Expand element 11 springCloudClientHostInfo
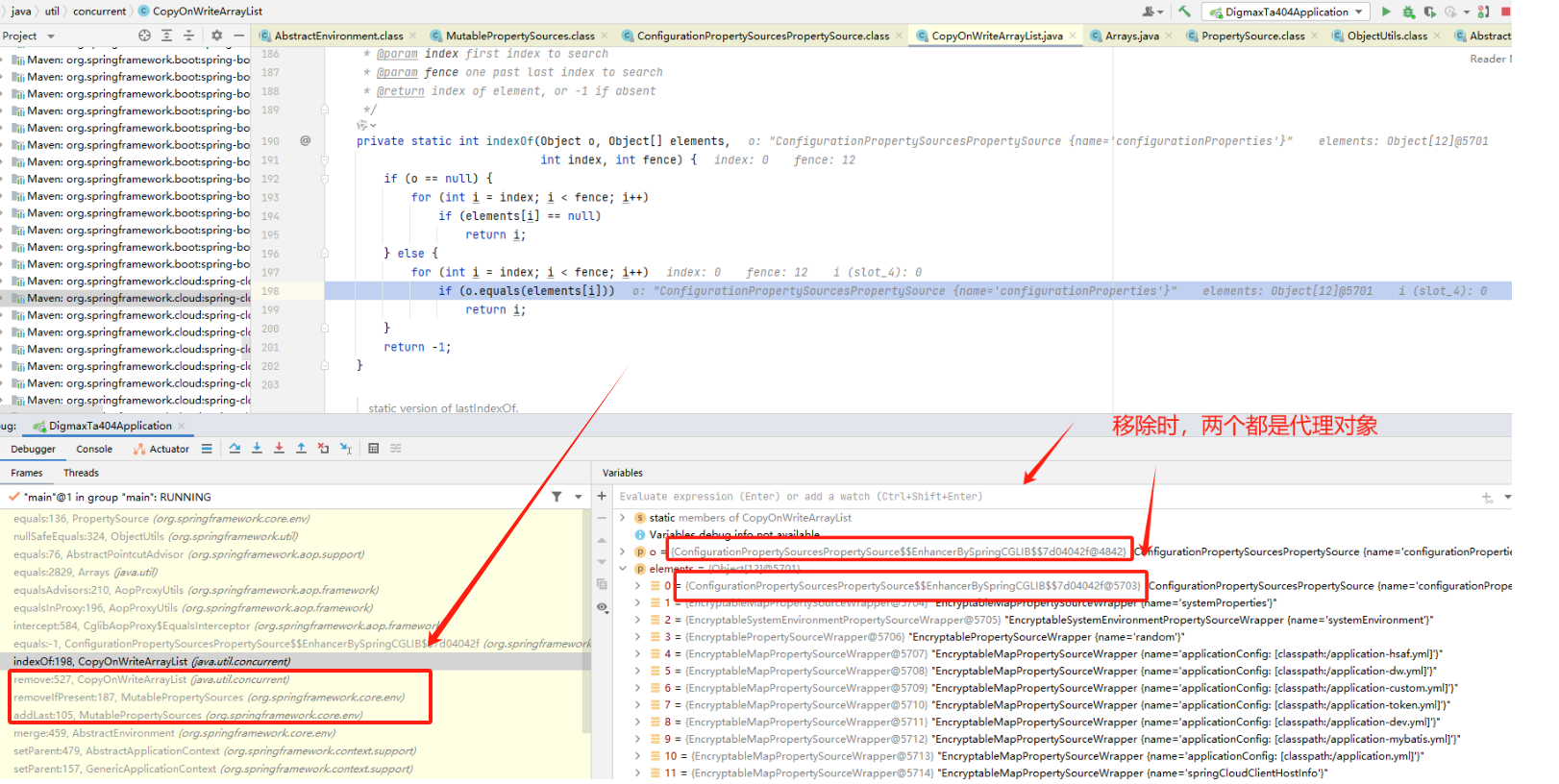 [x=637, y=772]
